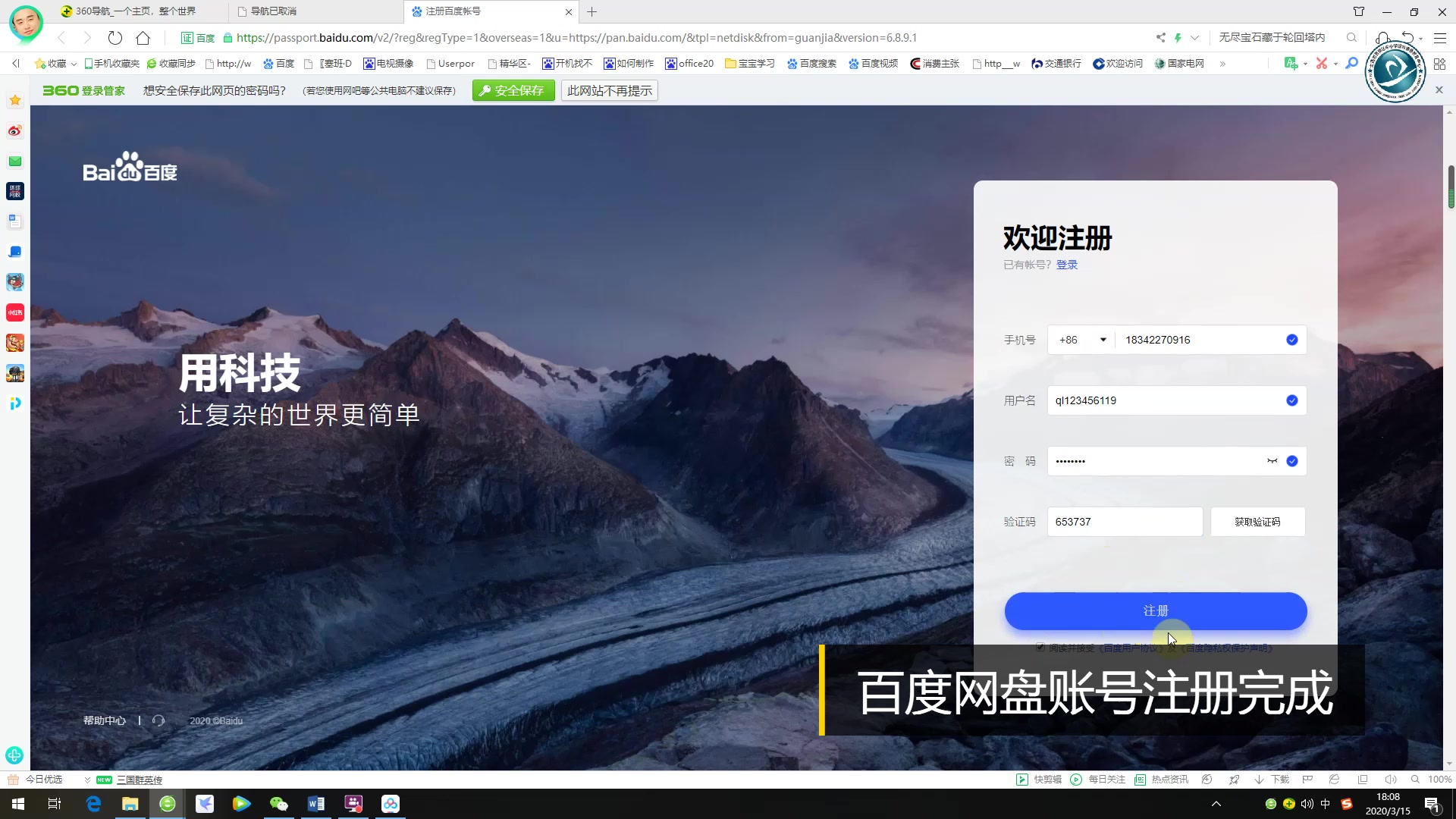This screenshot has height=819, width=1456.
Task: Open Weibo from the left sidebar
Action: tap(14, 130)
